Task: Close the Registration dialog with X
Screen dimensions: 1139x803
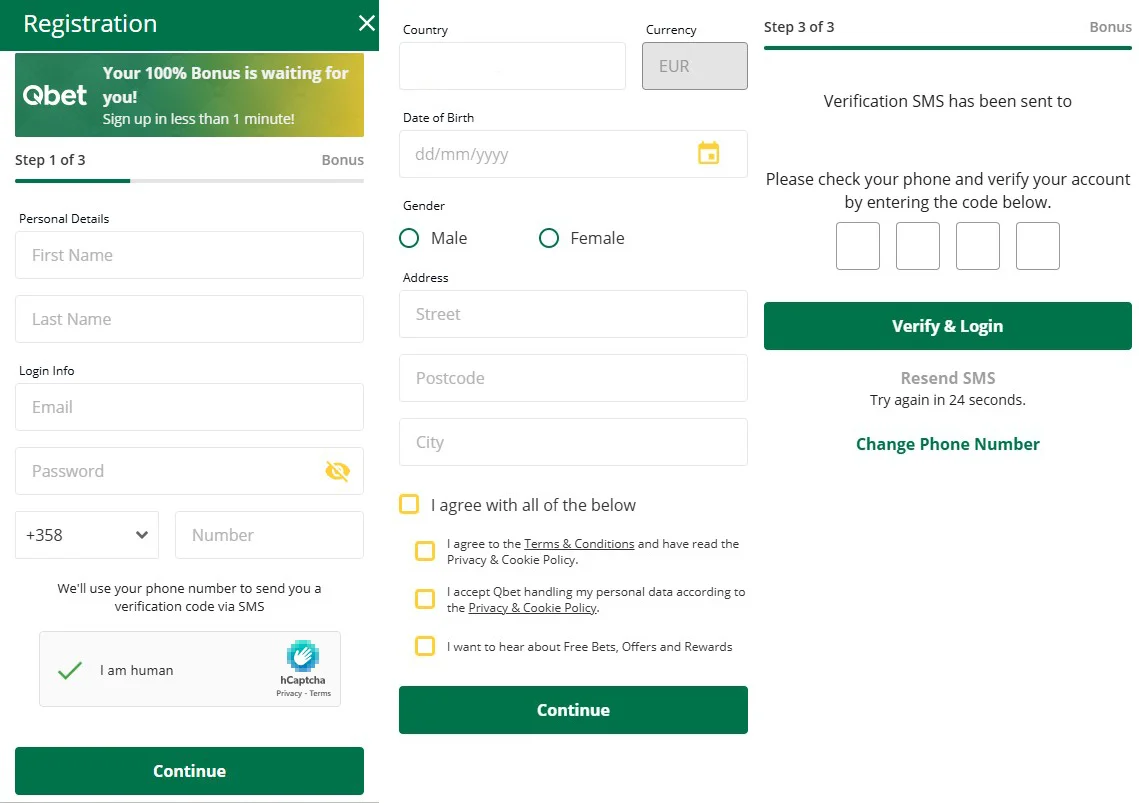Action: [366, 24]
